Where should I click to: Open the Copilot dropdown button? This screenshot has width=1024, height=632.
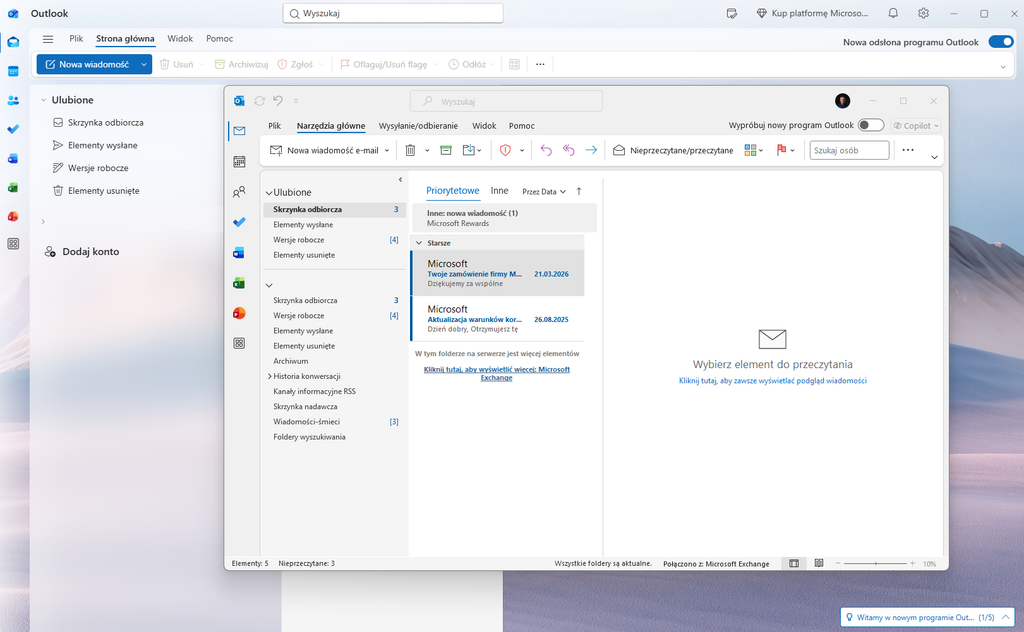916,125
